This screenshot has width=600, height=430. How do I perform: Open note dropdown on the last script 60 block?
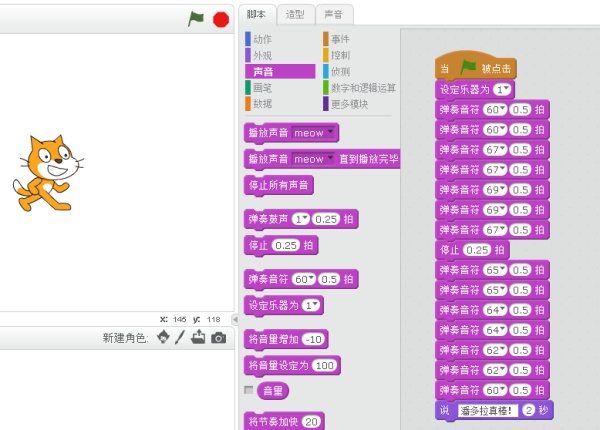(x=503, y=390)
